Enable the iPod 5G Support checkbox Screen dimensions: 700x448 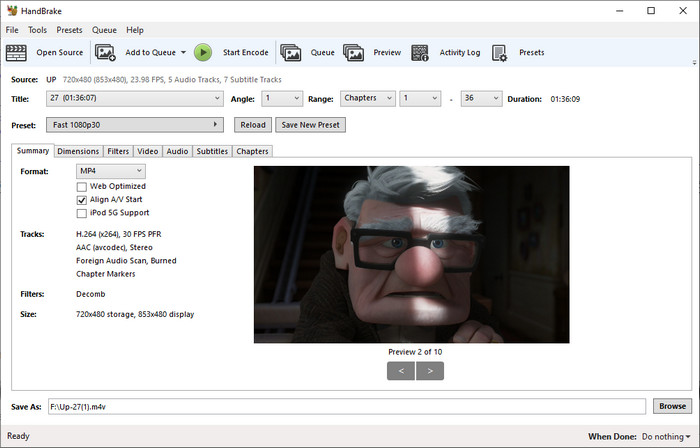coord(82,213)
